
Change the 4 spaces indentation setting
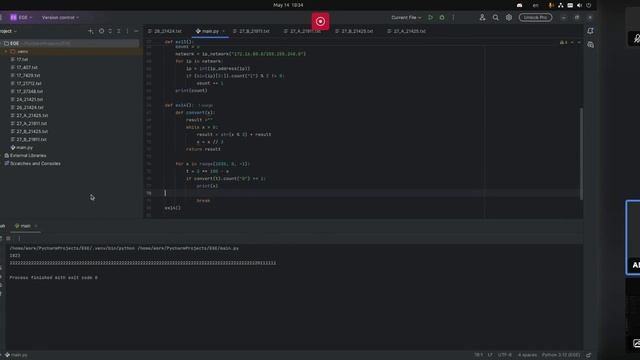[527, 355]
